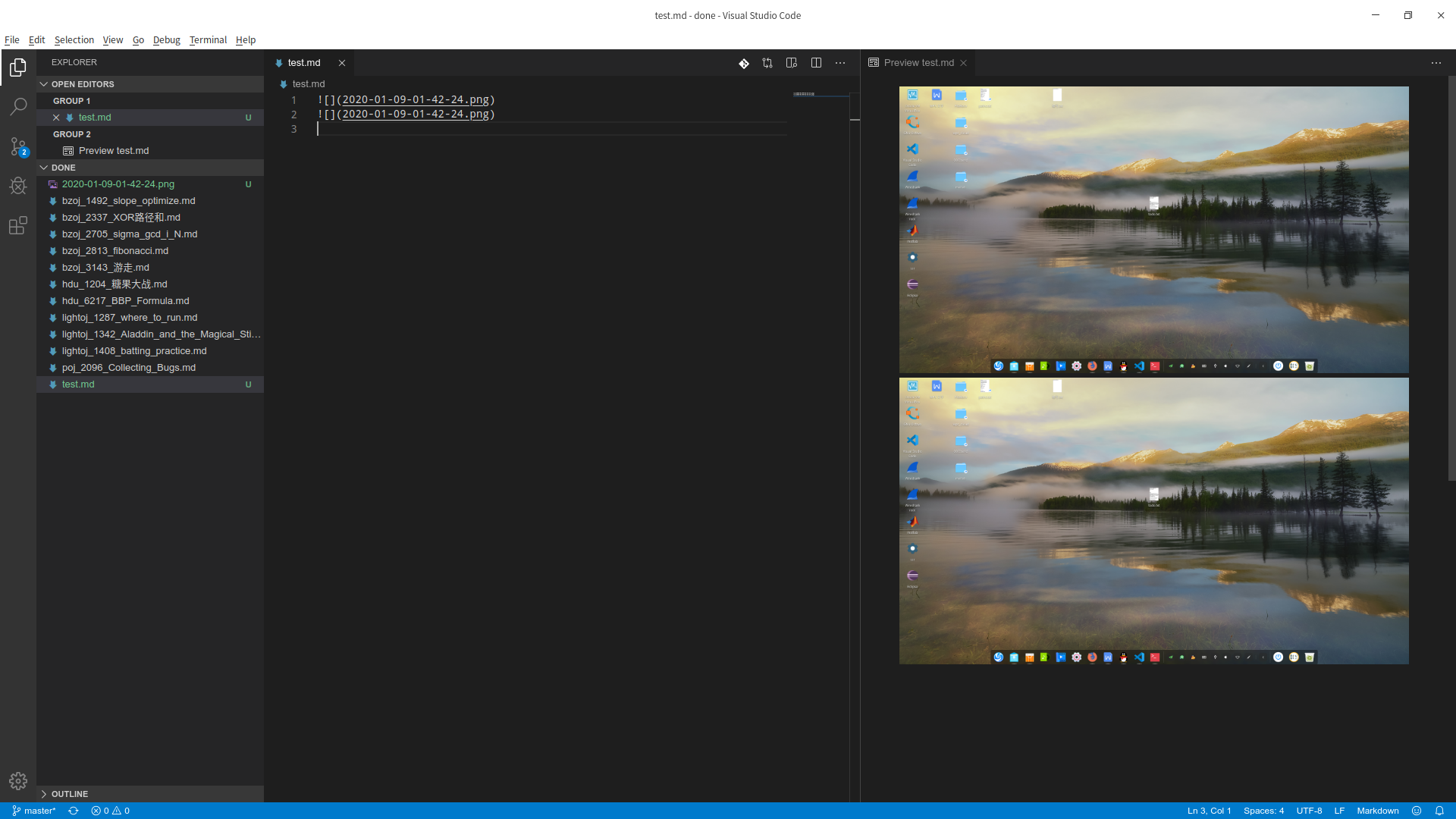Click the Open Changes toolbar icon
This screenshot has width=1456, height=819.
(767, 63)
